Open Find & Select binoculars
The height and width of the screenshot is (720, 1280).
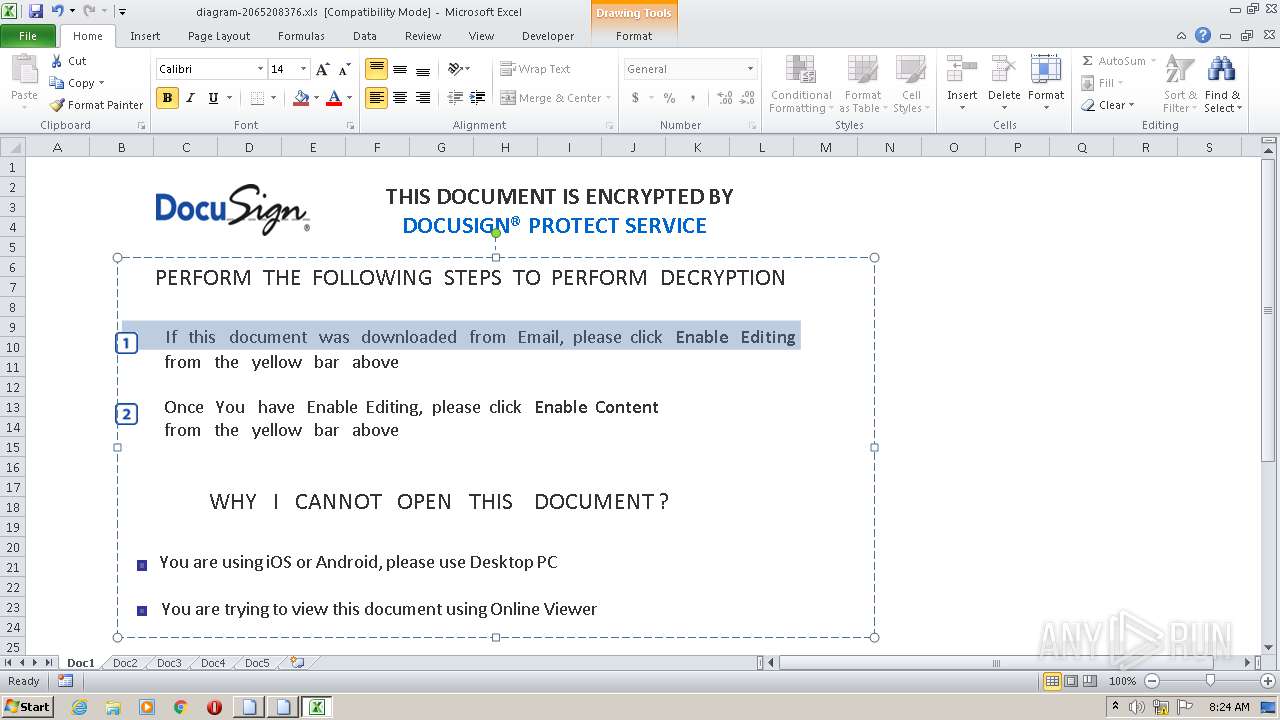coord(1221,84)
